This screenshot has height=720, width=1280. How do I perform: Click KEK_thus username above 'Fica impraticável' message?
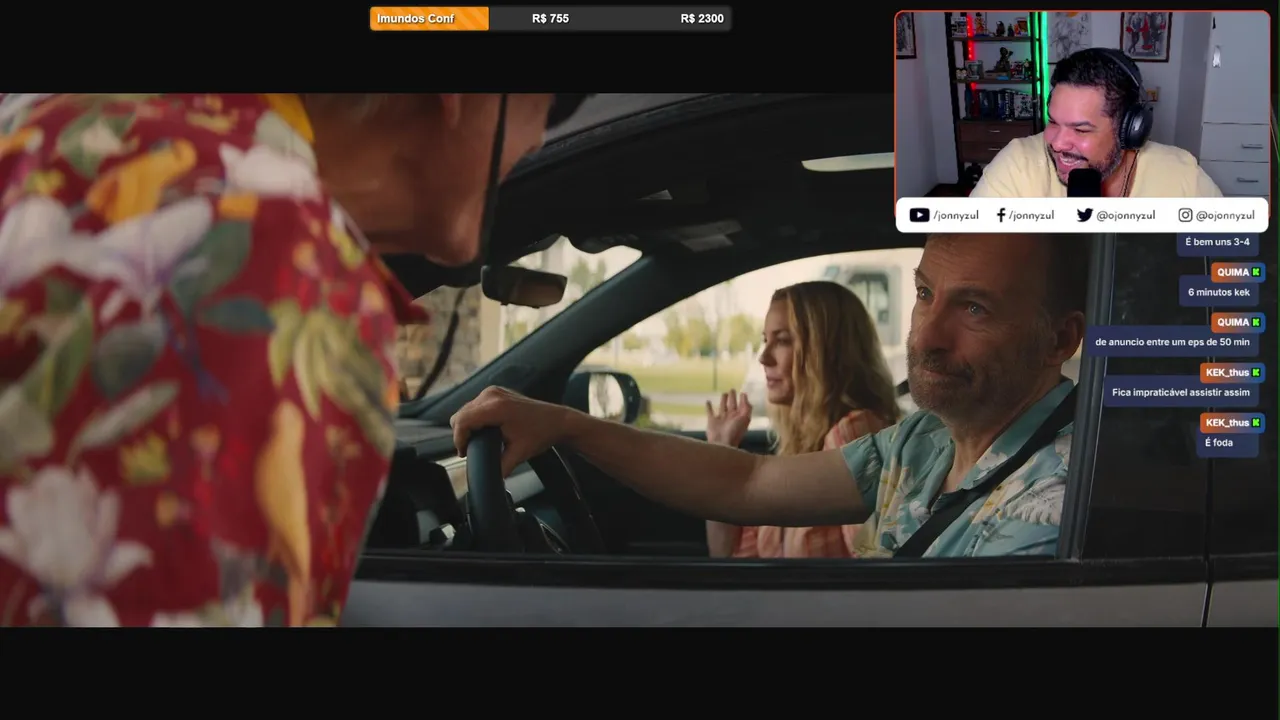[1227, 372]
